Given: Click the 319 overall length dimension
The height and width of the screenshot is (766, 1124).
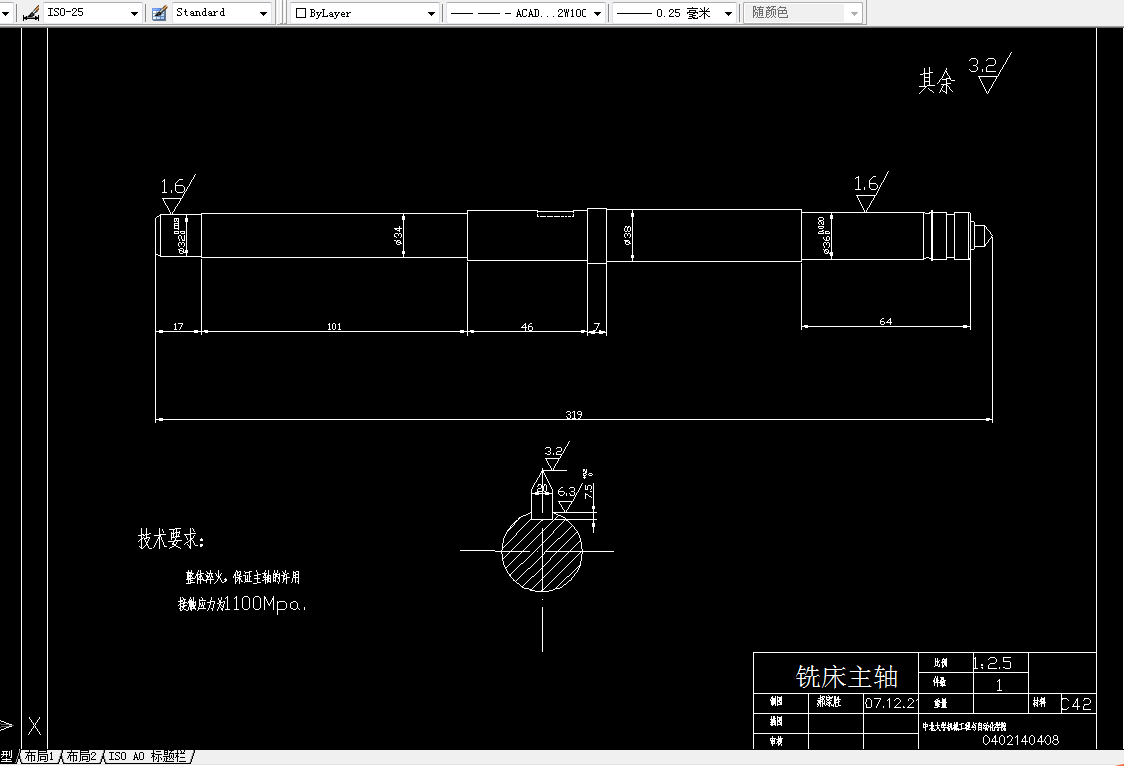Looking at the screenshot, I should [573, 414].
